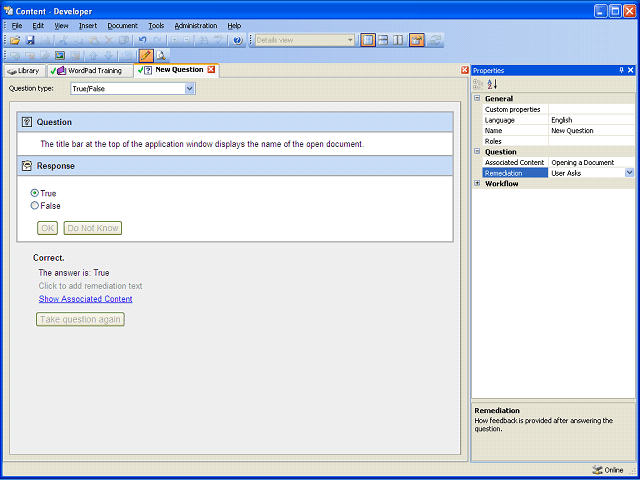Click the Alphabetical sort icon in Properties
This screenshot has height=480, width=640.
(492, 84)
